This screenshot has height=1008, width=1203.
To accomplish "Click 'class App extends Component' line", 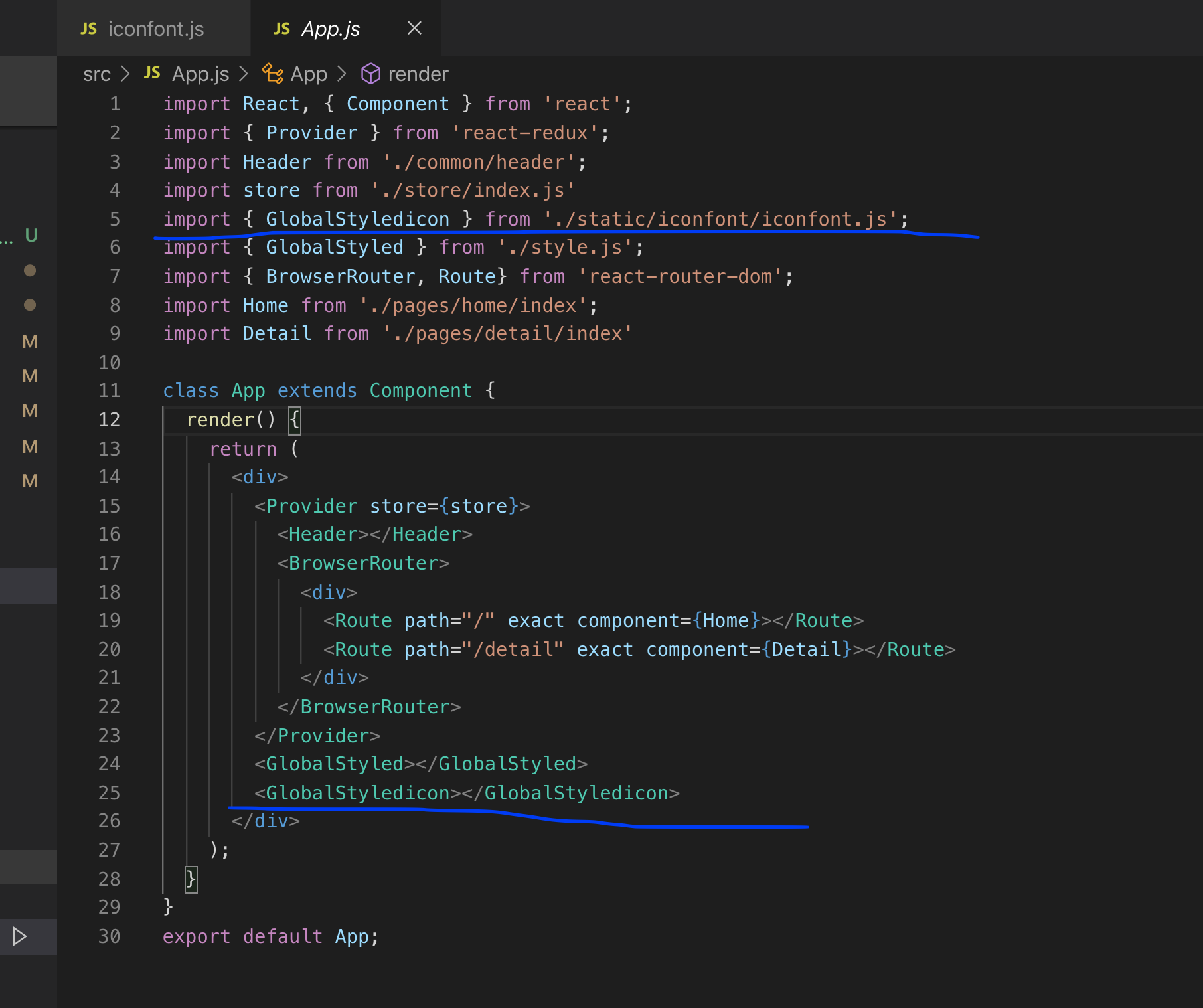I will pos(329,390).
